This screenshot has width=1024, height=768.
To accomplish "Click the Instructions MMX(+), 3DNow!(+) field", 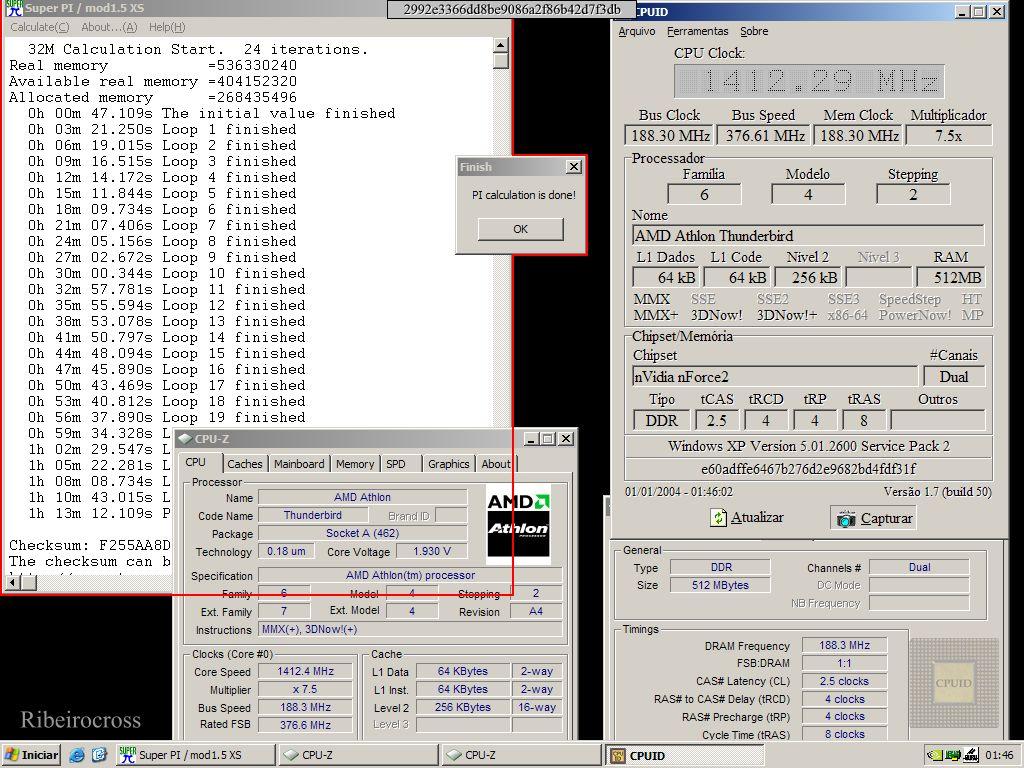I will [410, 630].
